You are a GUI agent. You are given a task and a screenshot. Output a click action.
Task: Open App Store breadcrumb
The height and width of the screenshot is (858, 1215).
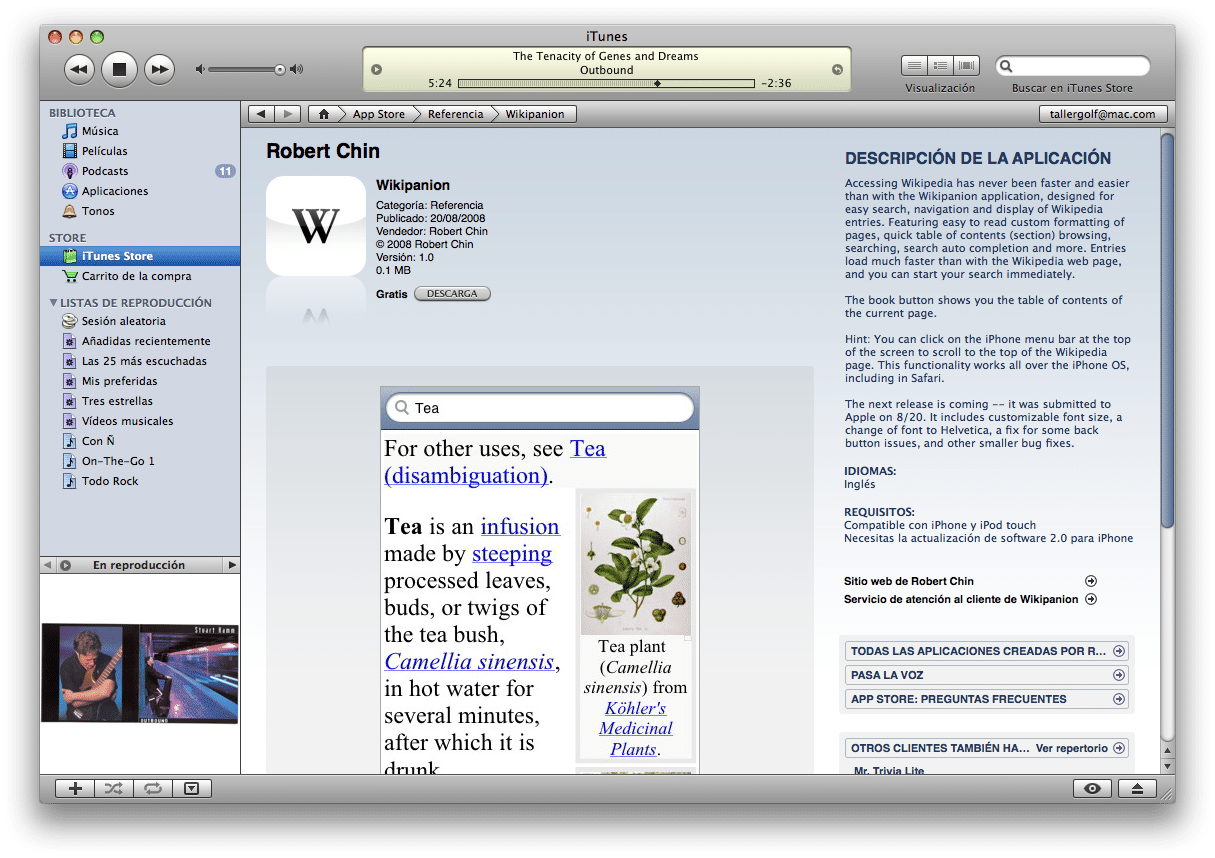click(379, 114)
